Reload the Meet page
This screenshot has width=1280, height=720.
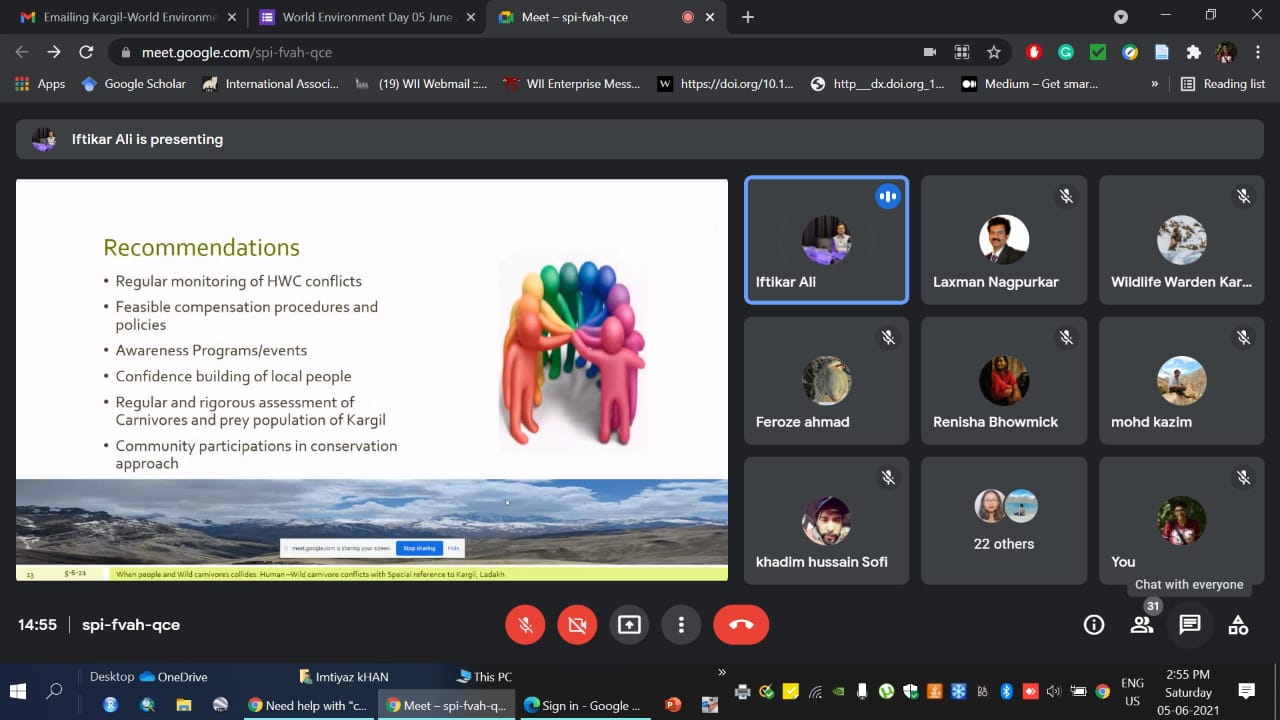[x=86, y=52]
